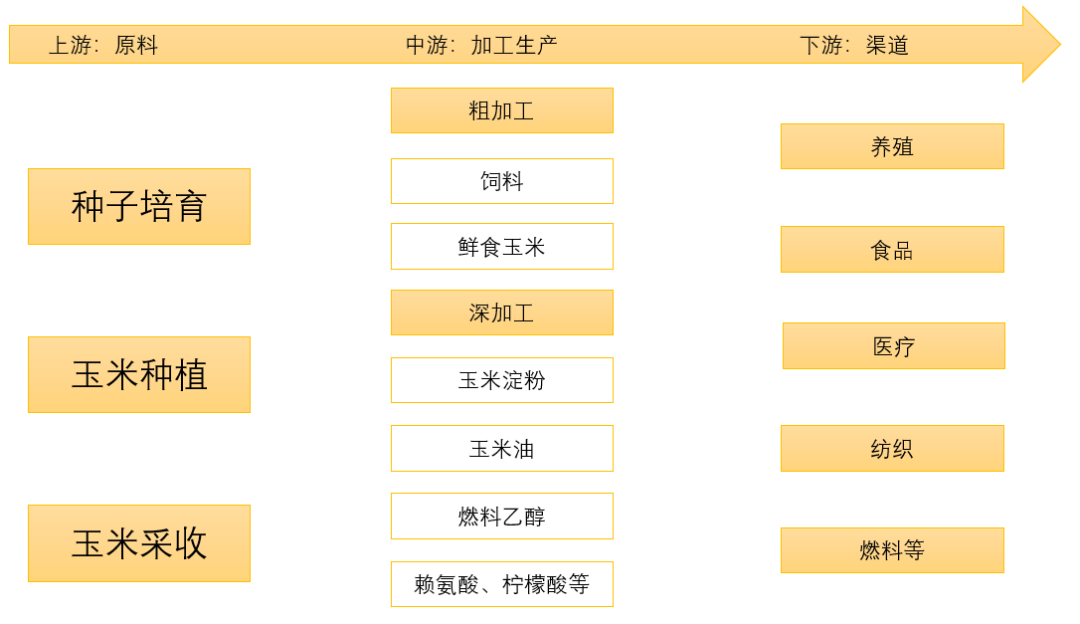Select the 鲜食玉米 box
The width and height of the screenshot is (1080, 624).
click(x=501, y=246)
